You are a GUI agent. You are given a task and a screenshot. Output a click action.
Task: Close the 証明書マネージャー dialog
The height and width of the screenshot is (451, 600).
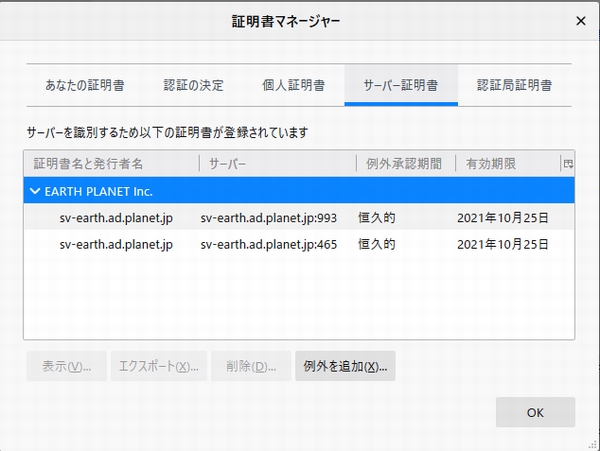(x=581, y=21)
